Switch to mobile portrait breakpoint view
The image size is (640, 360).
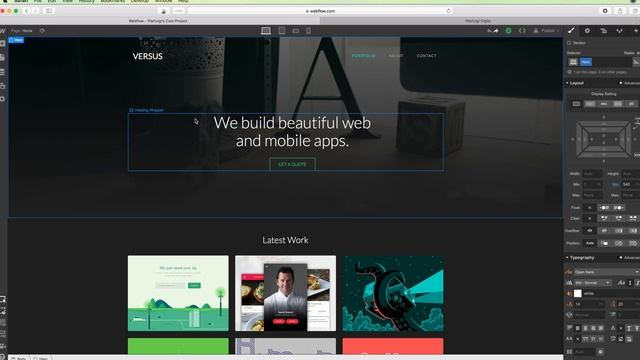309,31
